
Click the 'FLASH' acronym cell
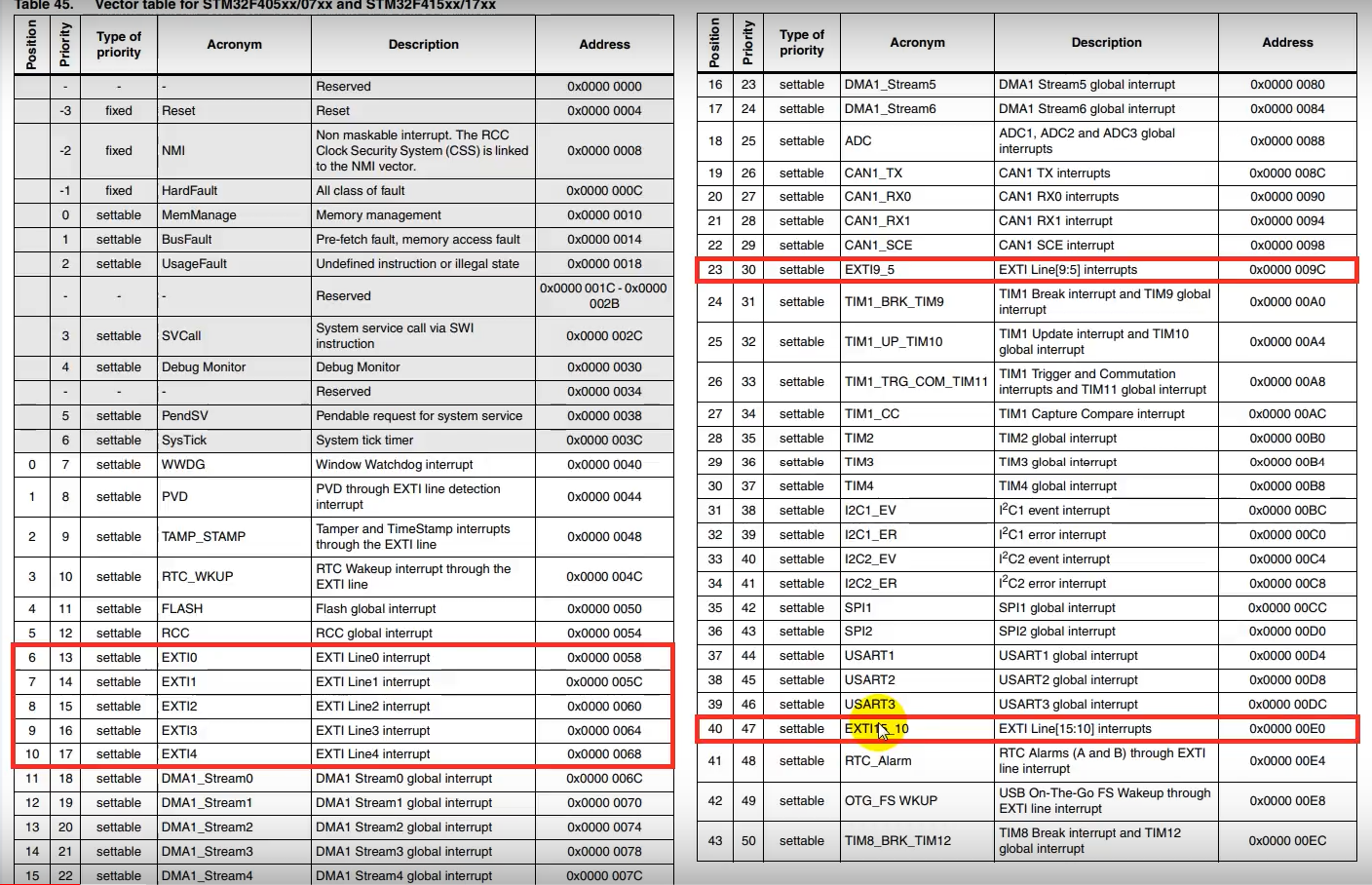(x=234, y=608)
